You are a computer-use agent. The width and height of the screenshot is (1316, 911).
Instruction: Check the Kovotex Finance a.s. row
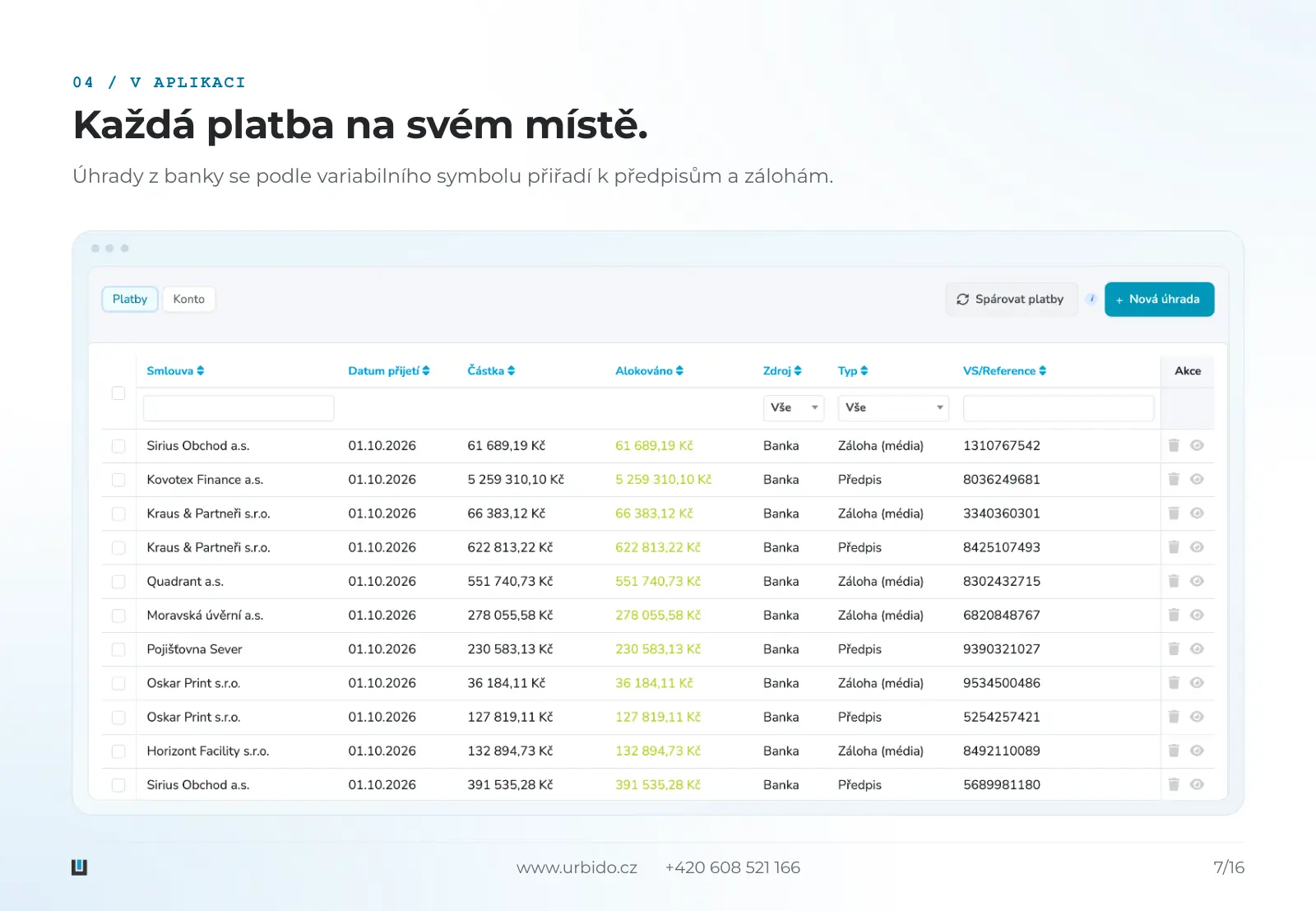click(118, 480)
